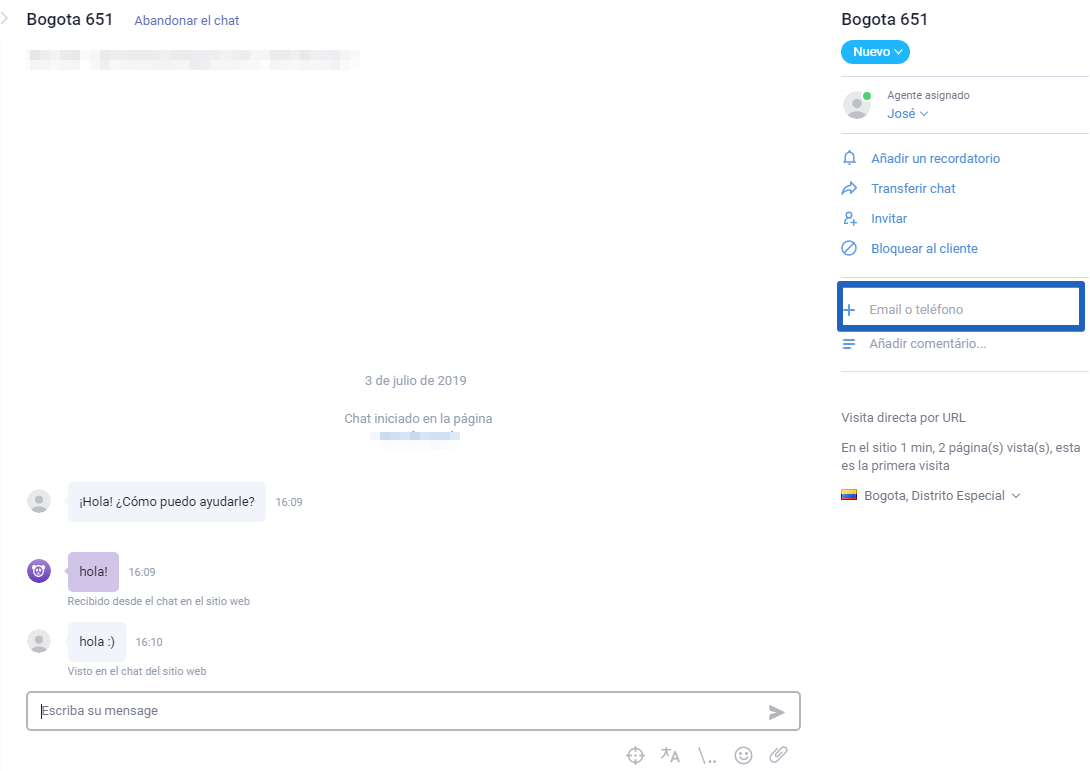
Task: Open the Nuevo status dropdown
Action: [x=875, y=52]
